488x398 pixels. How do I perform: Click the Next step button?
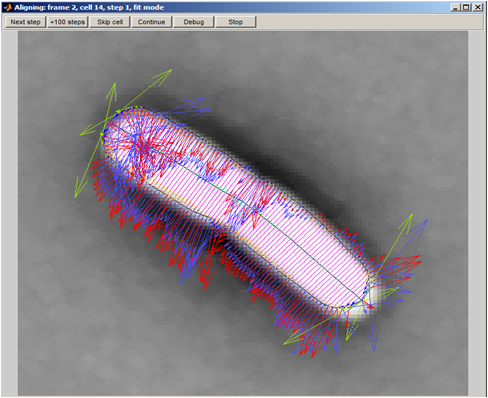pos(25,22)
